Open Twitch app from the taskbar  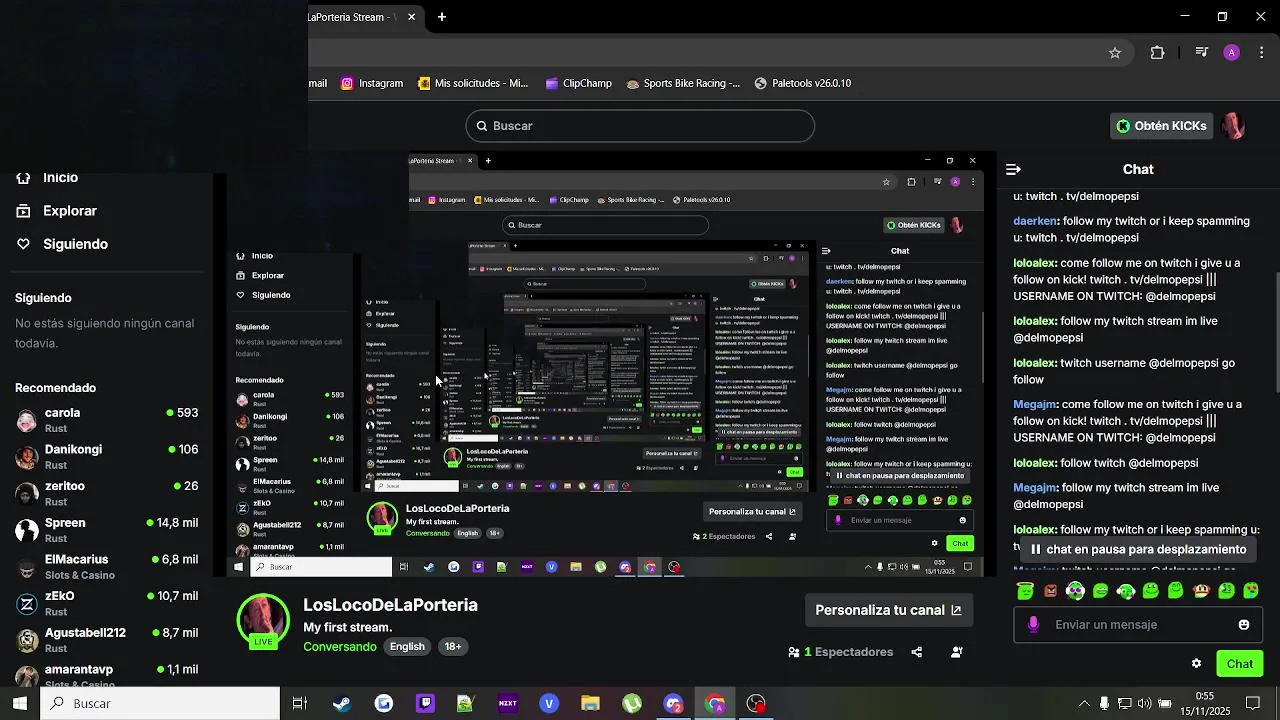point(425,704)
